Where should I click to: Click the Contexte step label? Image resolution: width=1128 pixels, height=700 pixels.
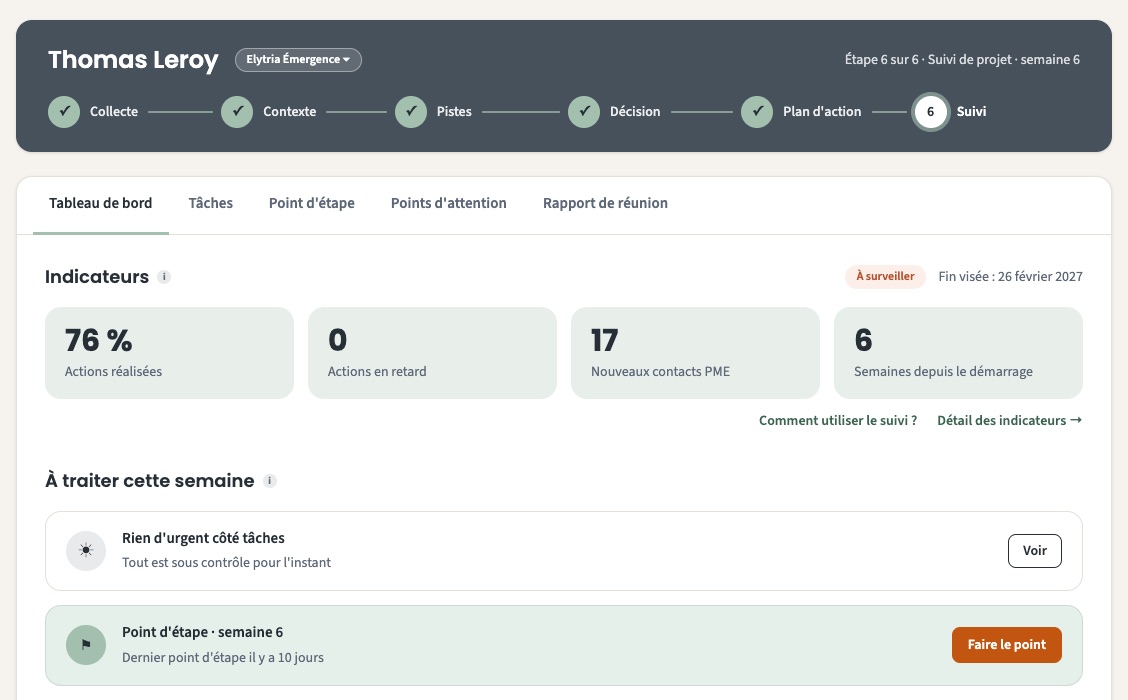[x=289, y=112]
